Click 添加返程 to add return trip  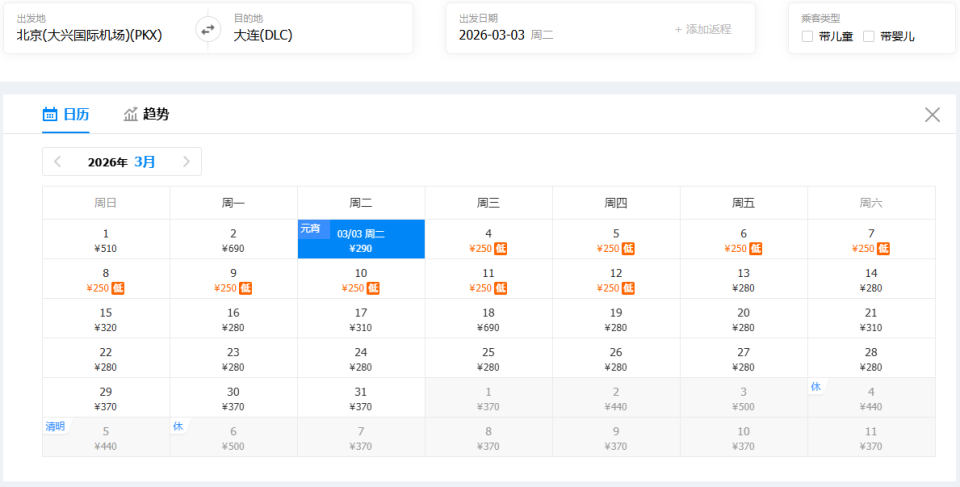coord(703,29)
